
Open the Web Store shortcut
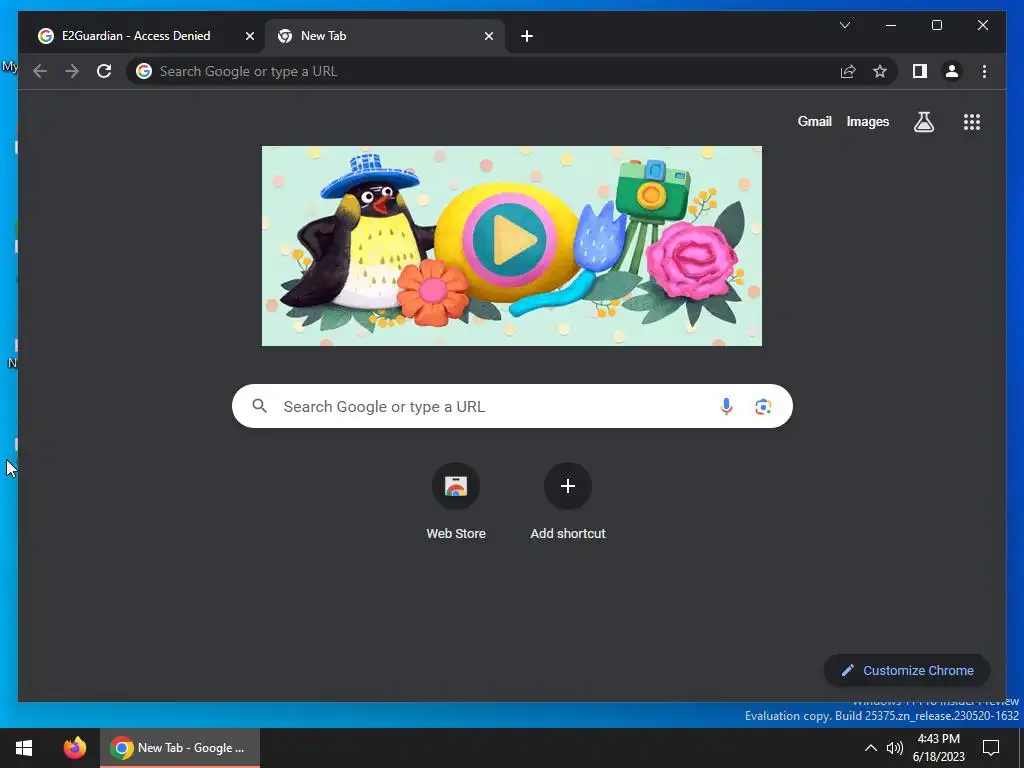pos(456,502)
